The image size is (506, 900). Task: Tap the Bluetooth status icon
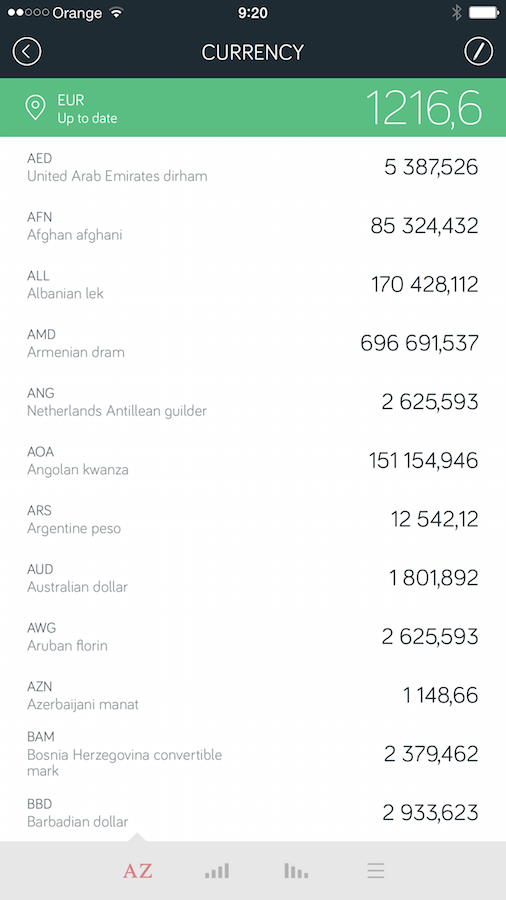[457, 13]
